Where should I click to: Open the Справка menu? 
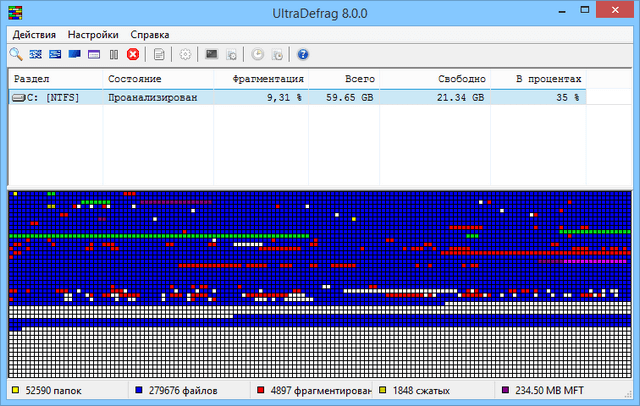click(x=150, y=35)
